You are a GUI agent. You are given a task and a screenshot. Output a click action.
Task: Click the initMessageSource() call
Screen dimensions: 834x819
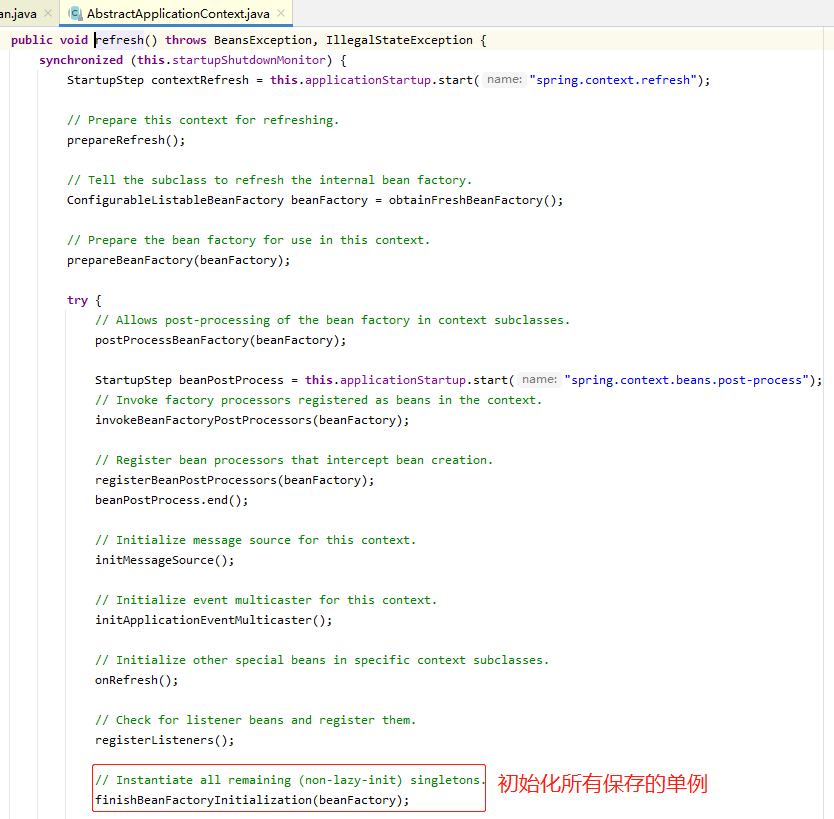coord(164,561)
